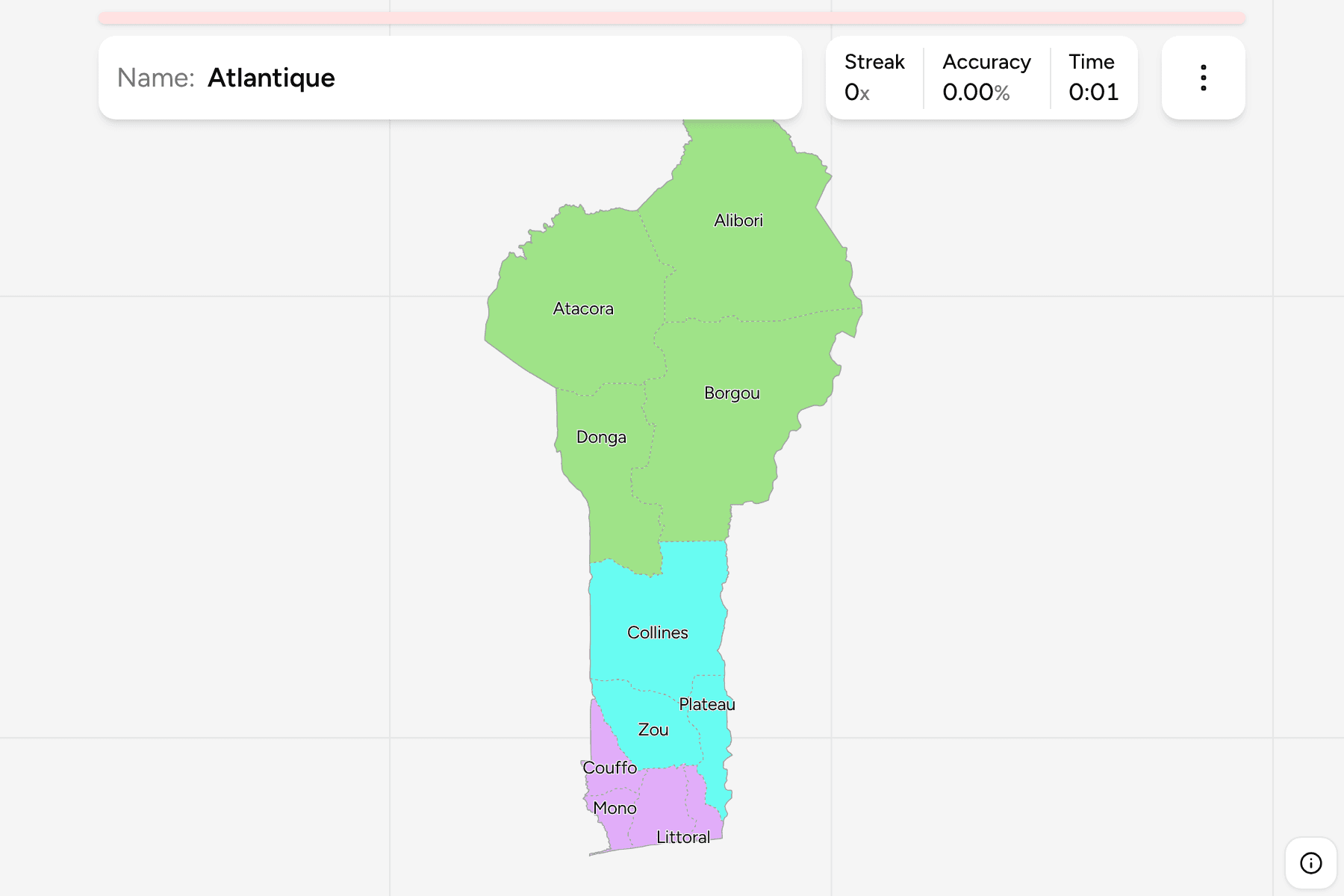Click the Borgou department
Image resolution: width=1344 pixels, height=896 pixels.
(732, 393)
